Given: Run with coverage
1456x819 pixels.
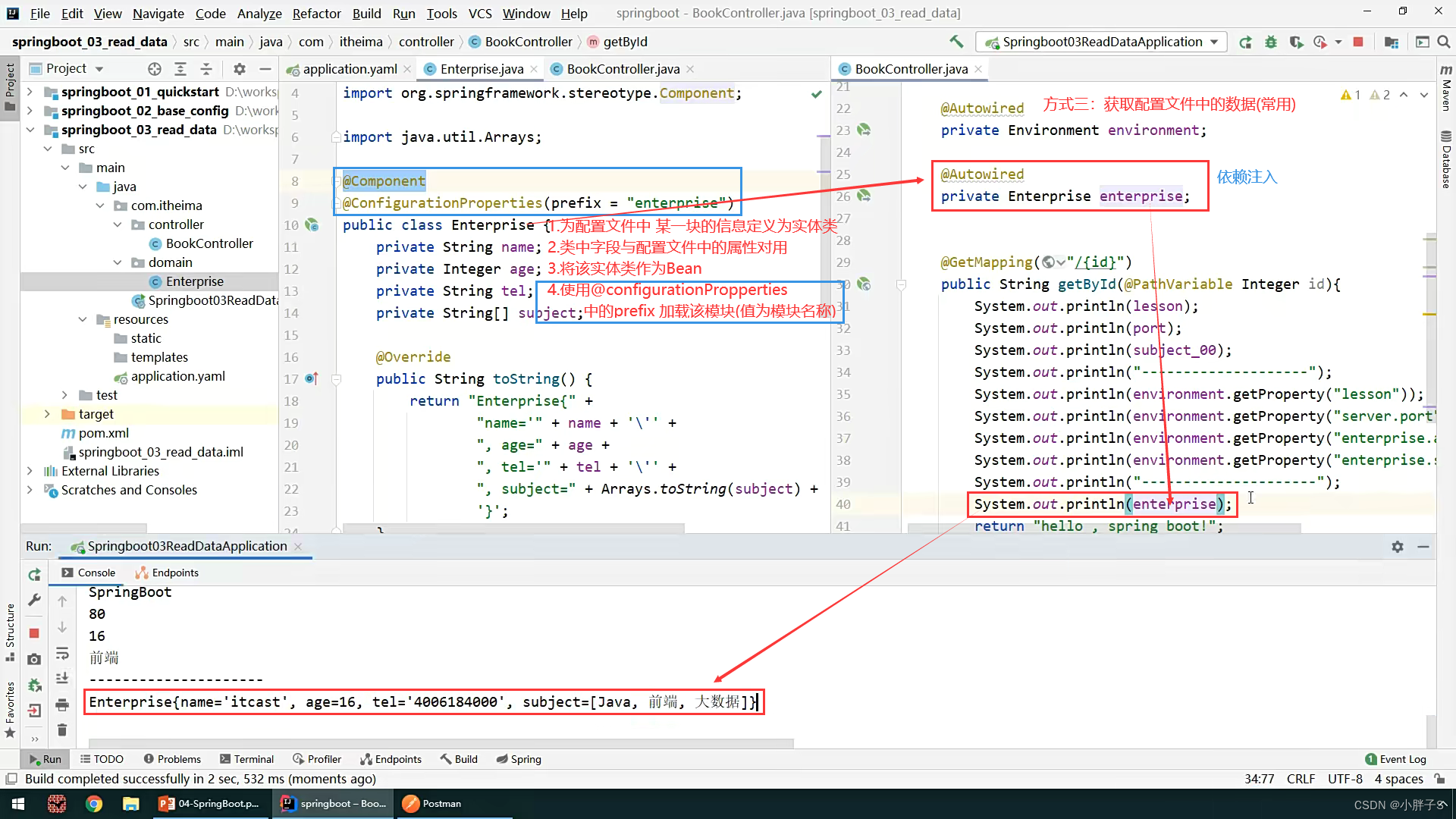Looking at the screenshot, I should tap(1297, 42).
